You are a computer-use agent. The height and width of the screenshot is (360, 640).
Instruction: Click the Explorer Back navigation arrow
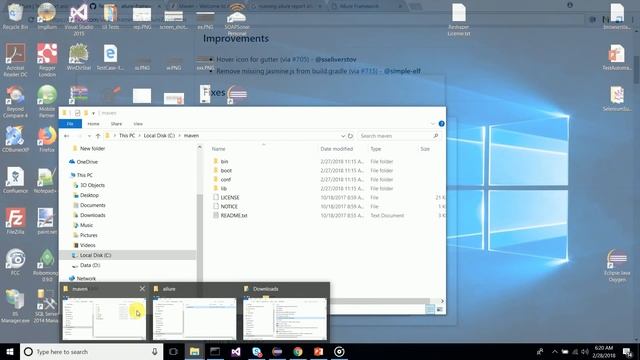click(67, 136)
